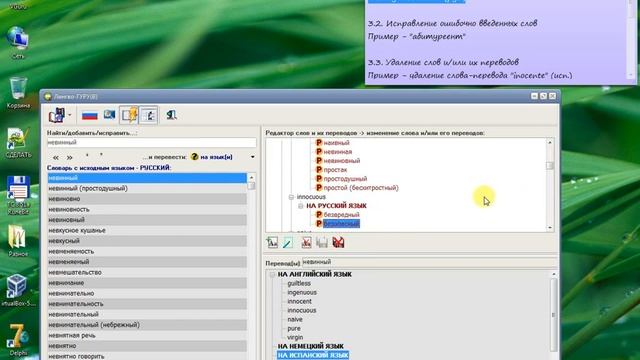The height and width of the screenshot is (360, 640).
Task: Open dropdown arrow beside the dictionary book icon
Action: coord(70,115)
